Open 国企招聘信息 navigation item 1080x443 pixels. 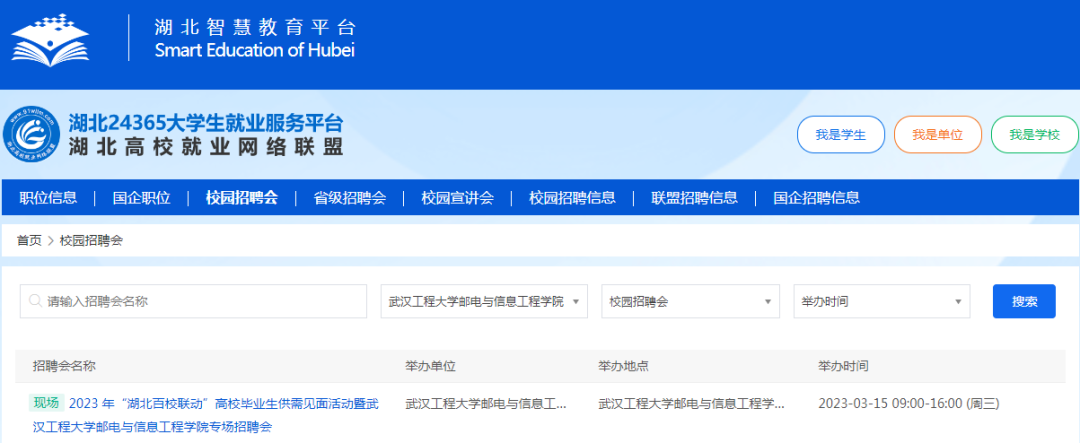(x=816, y=198)
